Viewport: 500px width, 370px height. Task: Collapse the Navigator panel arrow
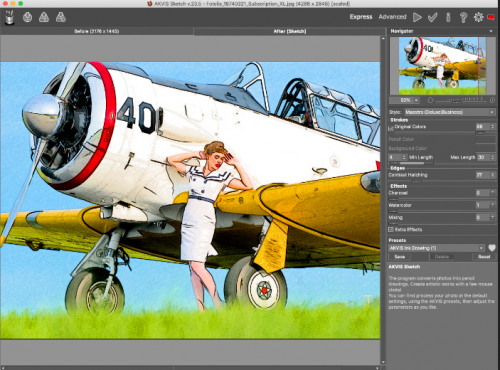(491, 31)
